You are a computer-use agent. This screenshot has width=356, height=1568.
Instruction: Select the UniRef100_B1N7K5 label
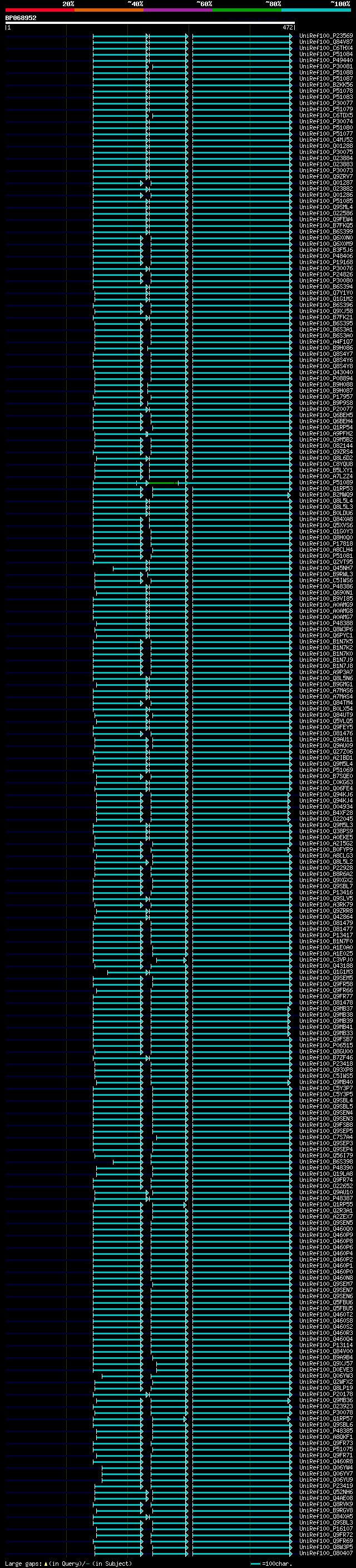[326, 641]
